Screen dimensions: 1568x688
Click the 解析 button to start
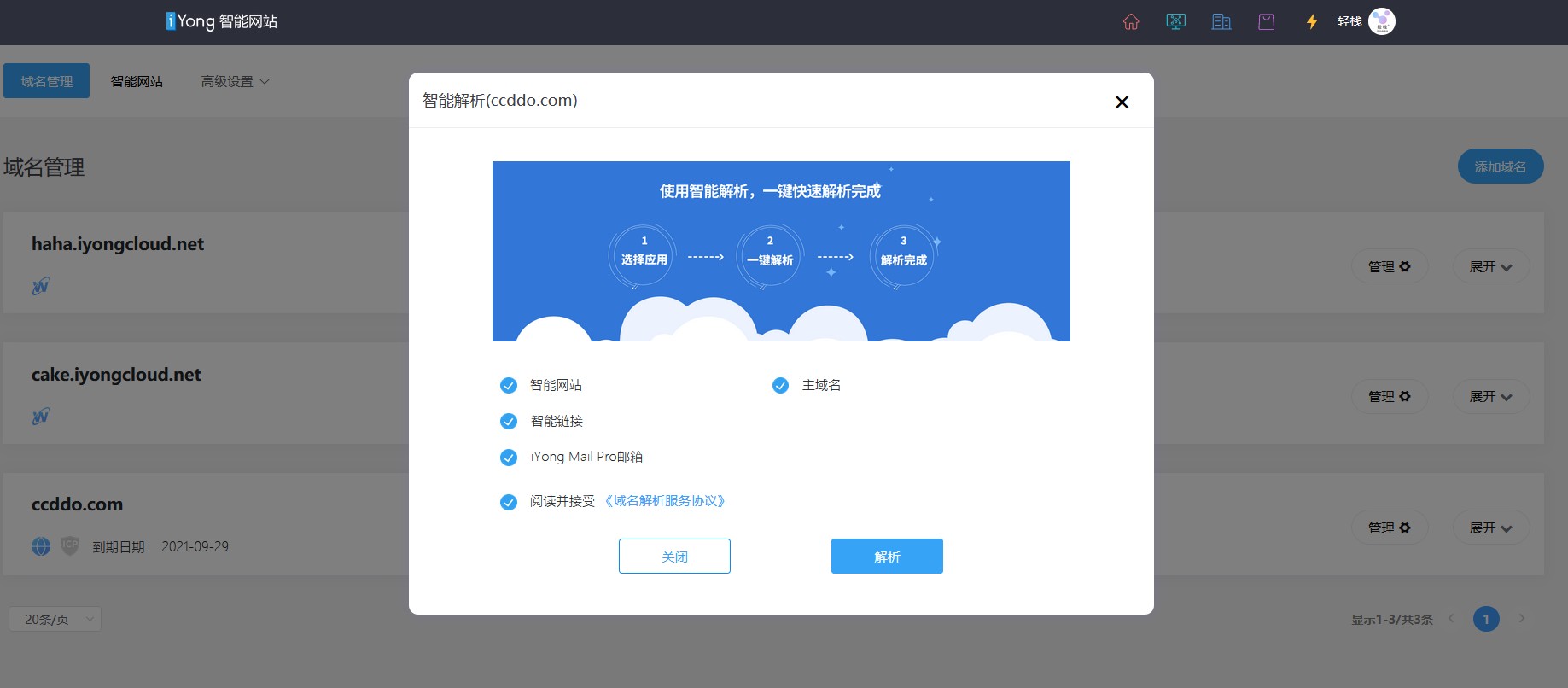[x=887, y=556]
